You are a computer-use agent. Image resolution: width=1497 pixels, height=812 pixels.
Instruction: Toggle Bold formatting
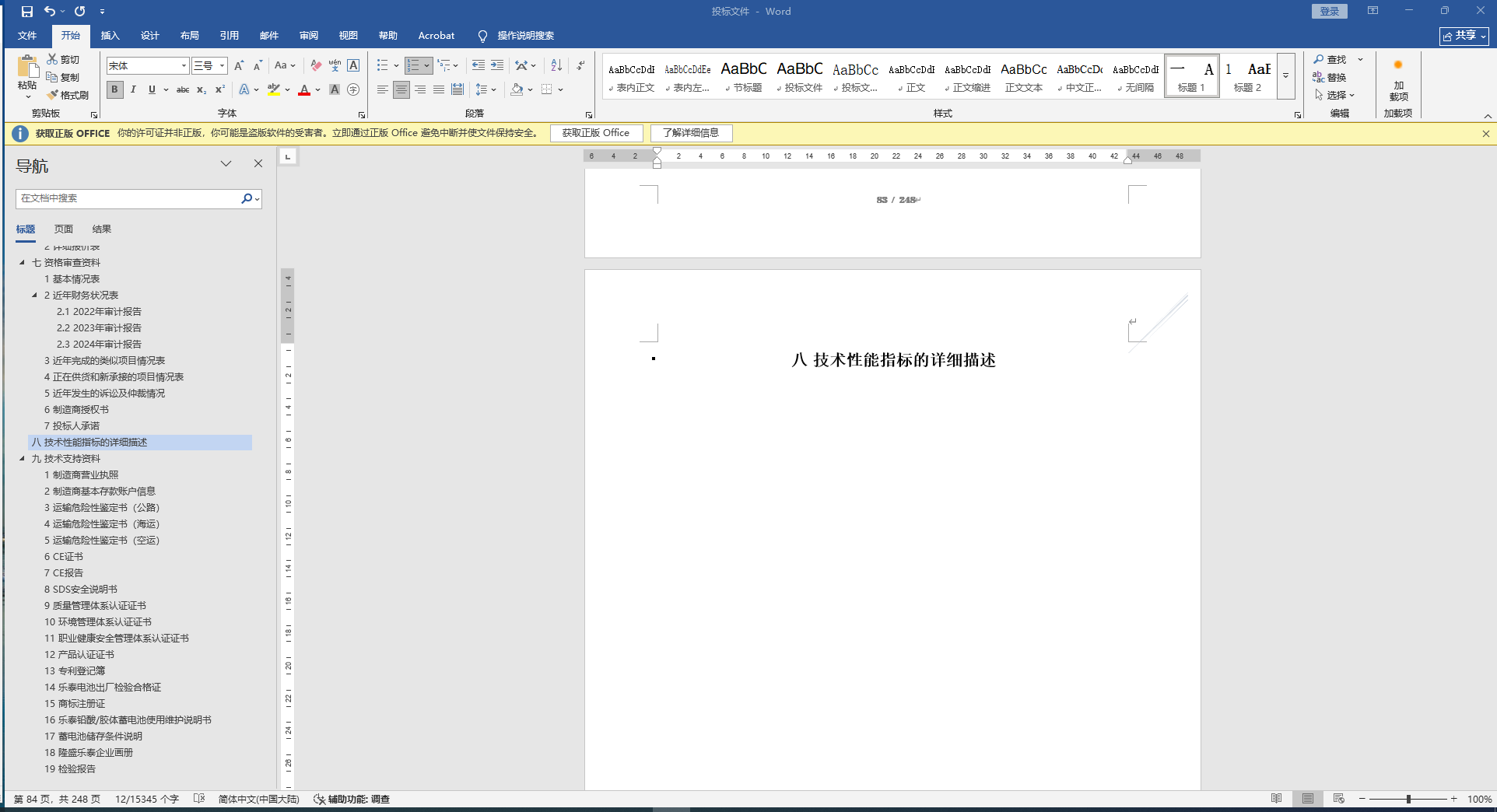point(114,90)
